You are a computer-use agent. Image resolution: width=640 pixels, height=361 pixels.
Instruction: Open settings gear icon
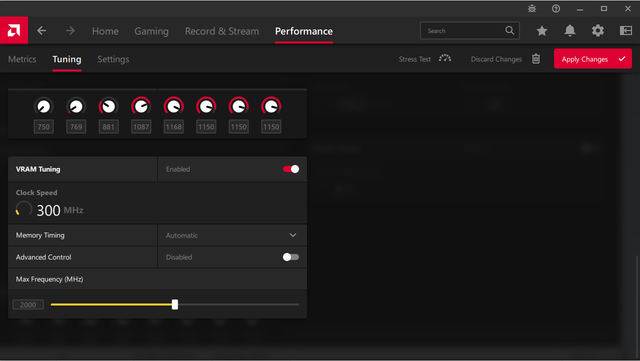[x=598, y=31]
